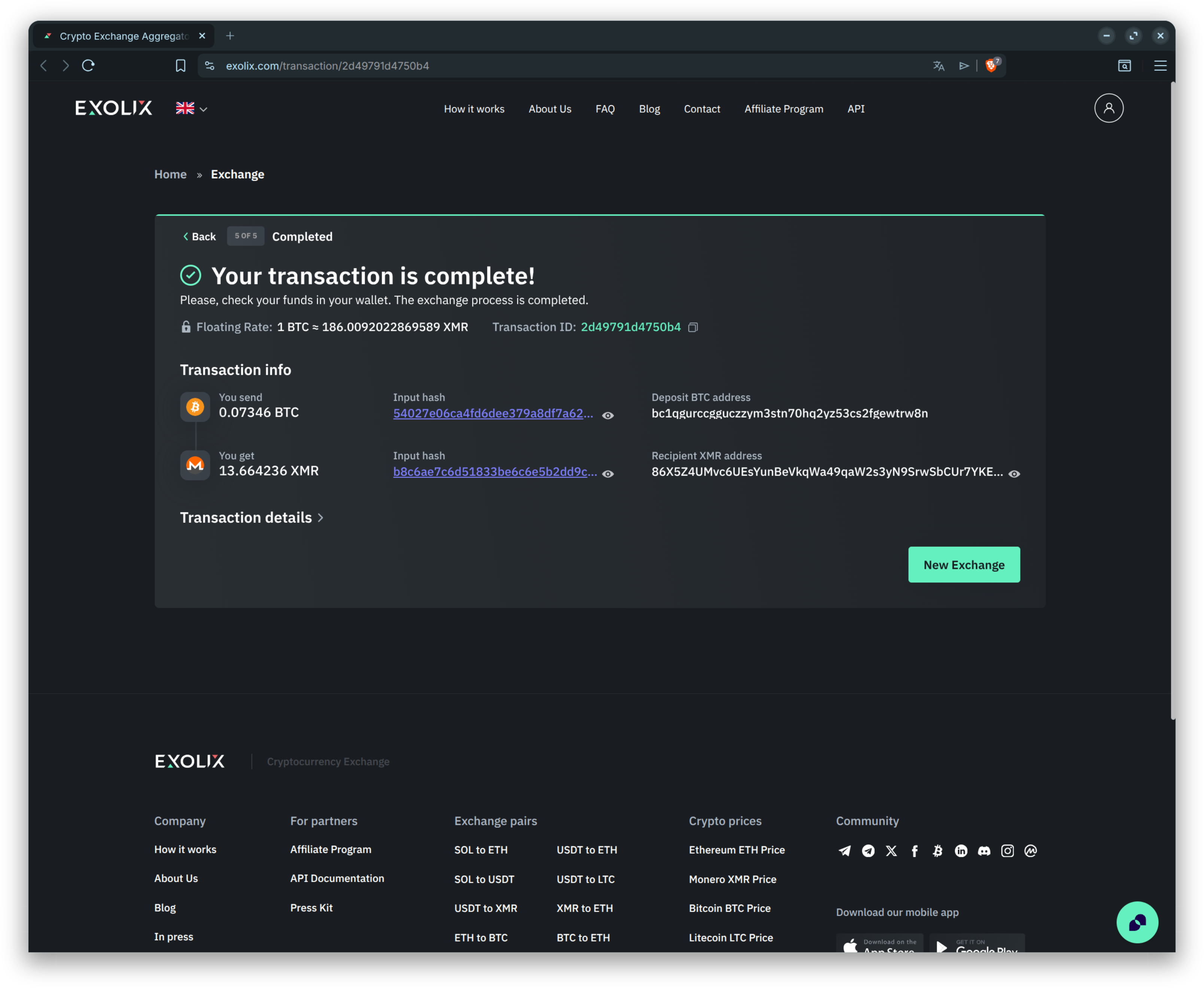Click the 0.07346 BTC amount

258,412
